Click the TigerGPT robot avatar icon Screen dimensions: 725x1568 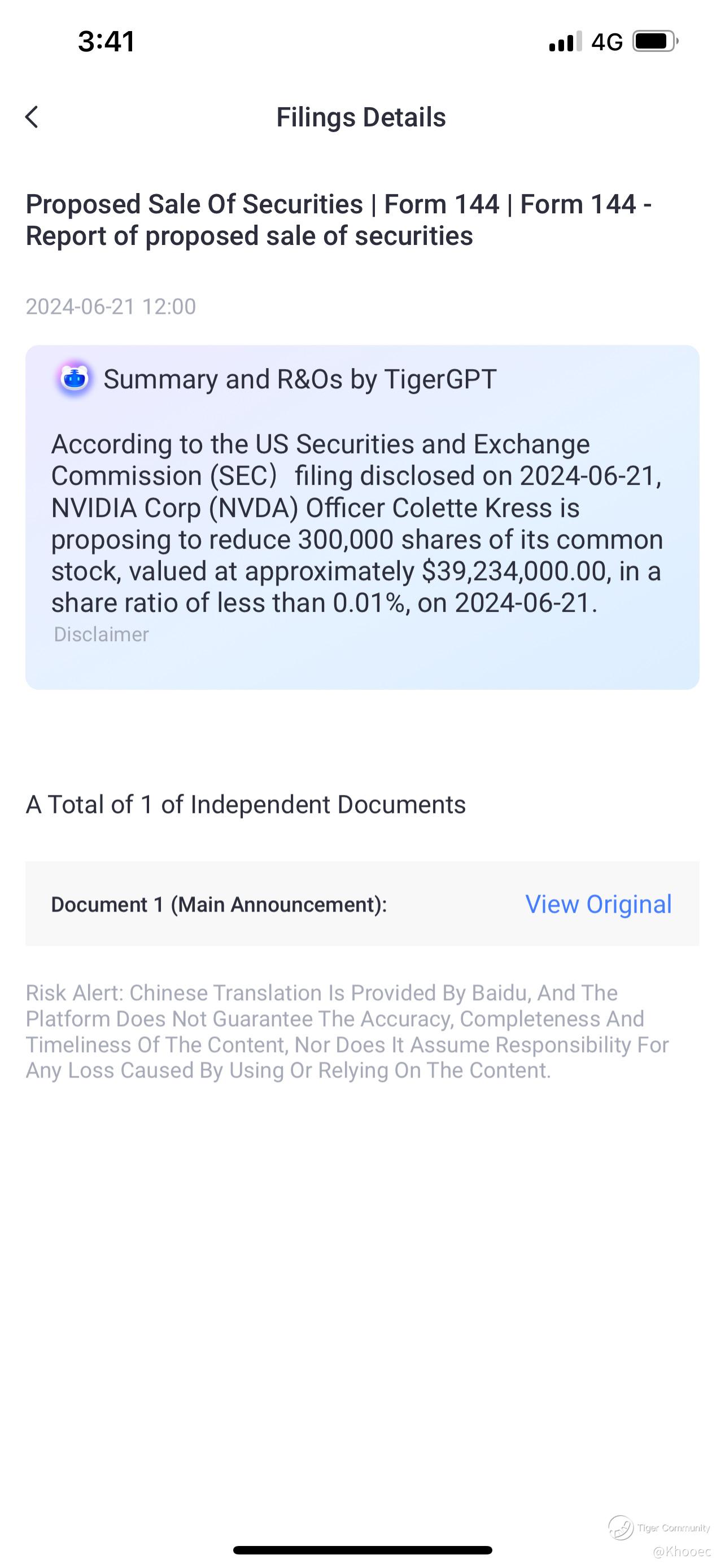(75, 379)
